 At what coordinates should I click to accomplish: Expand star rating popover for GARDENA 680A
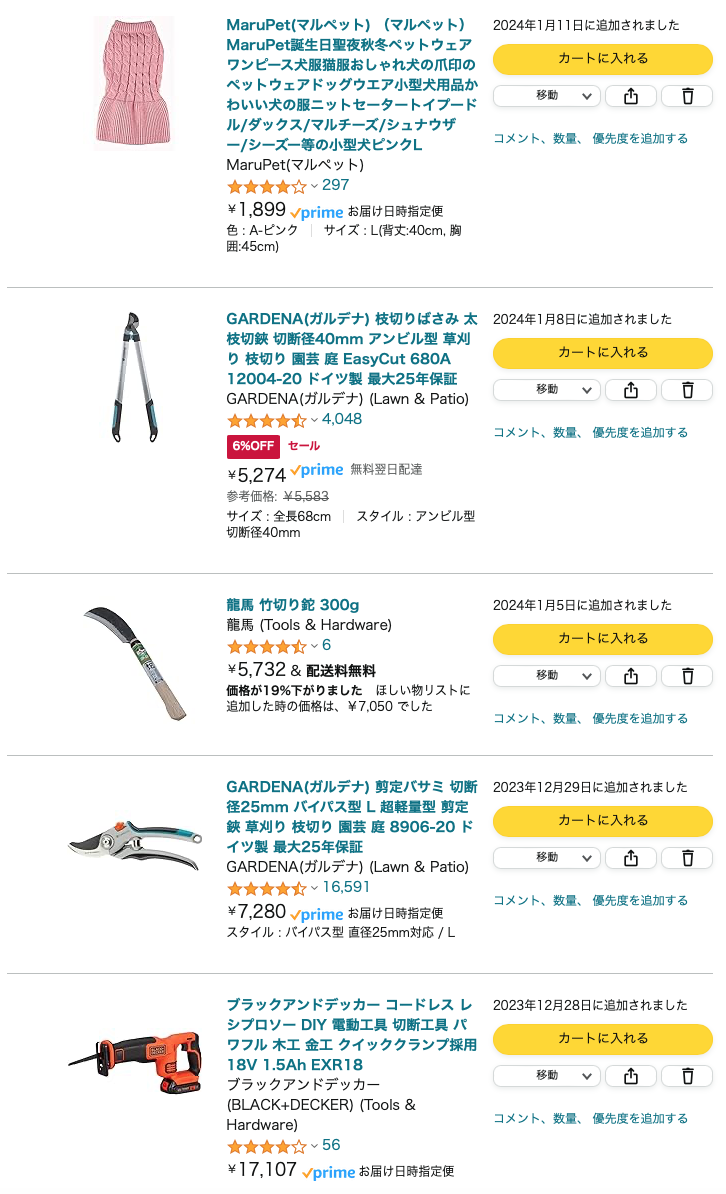coord(272,420)
